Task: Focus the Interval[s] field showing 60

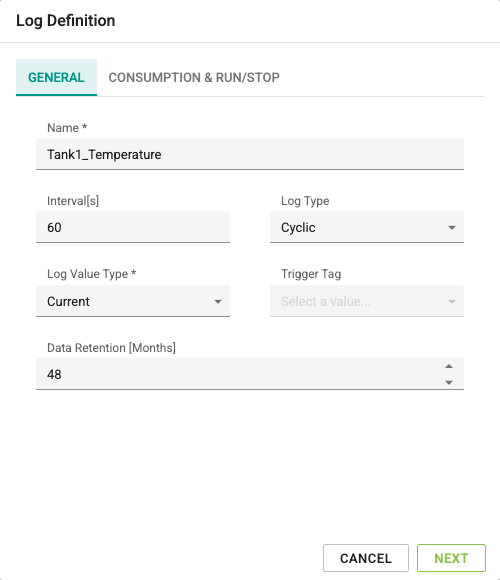Action: point(133,227)
